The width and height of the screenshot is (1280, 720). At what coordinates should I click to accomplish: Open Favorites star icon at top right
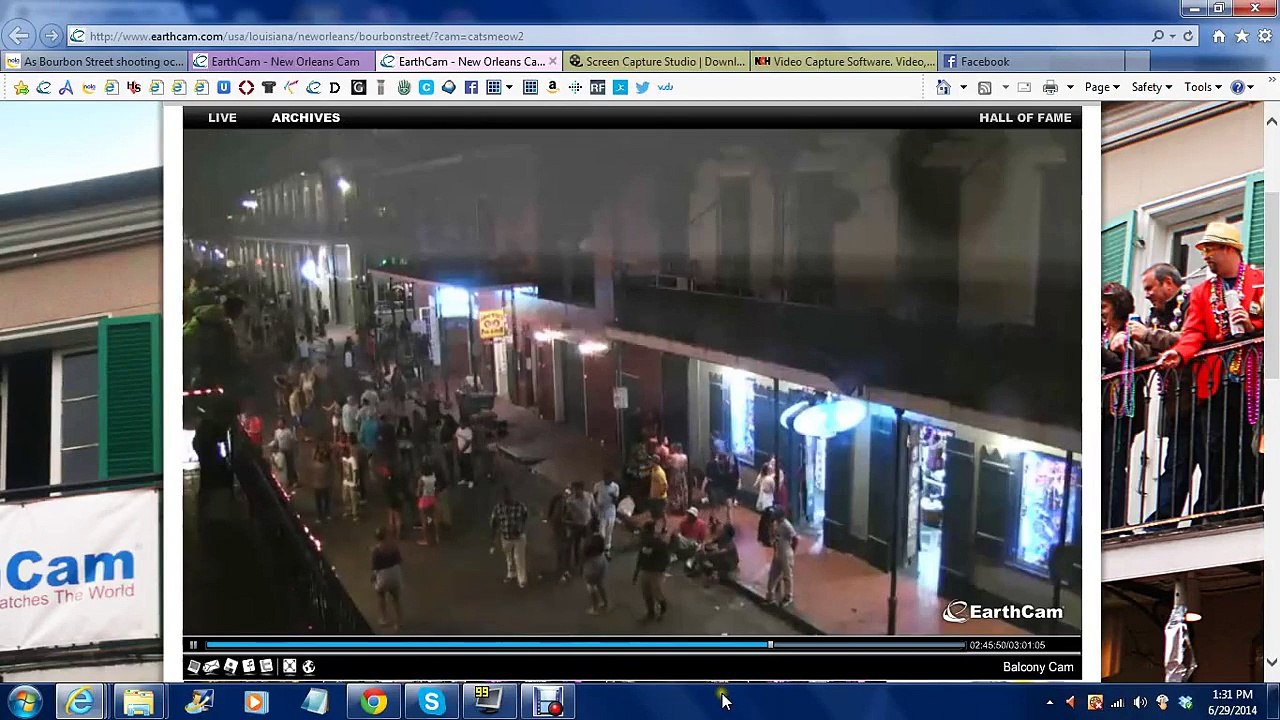[x=1241, y=36]
